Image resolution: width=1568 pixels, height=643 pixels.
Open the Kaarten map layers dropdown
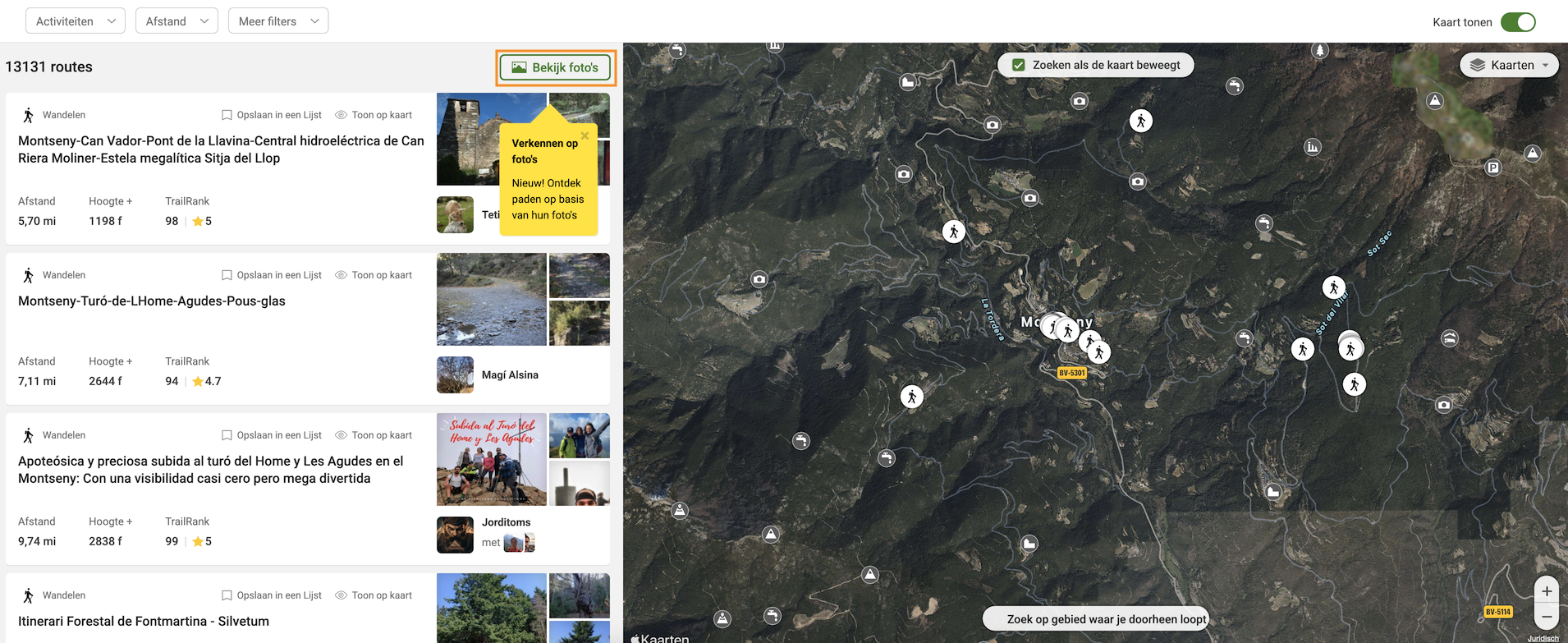(1509, 65)
